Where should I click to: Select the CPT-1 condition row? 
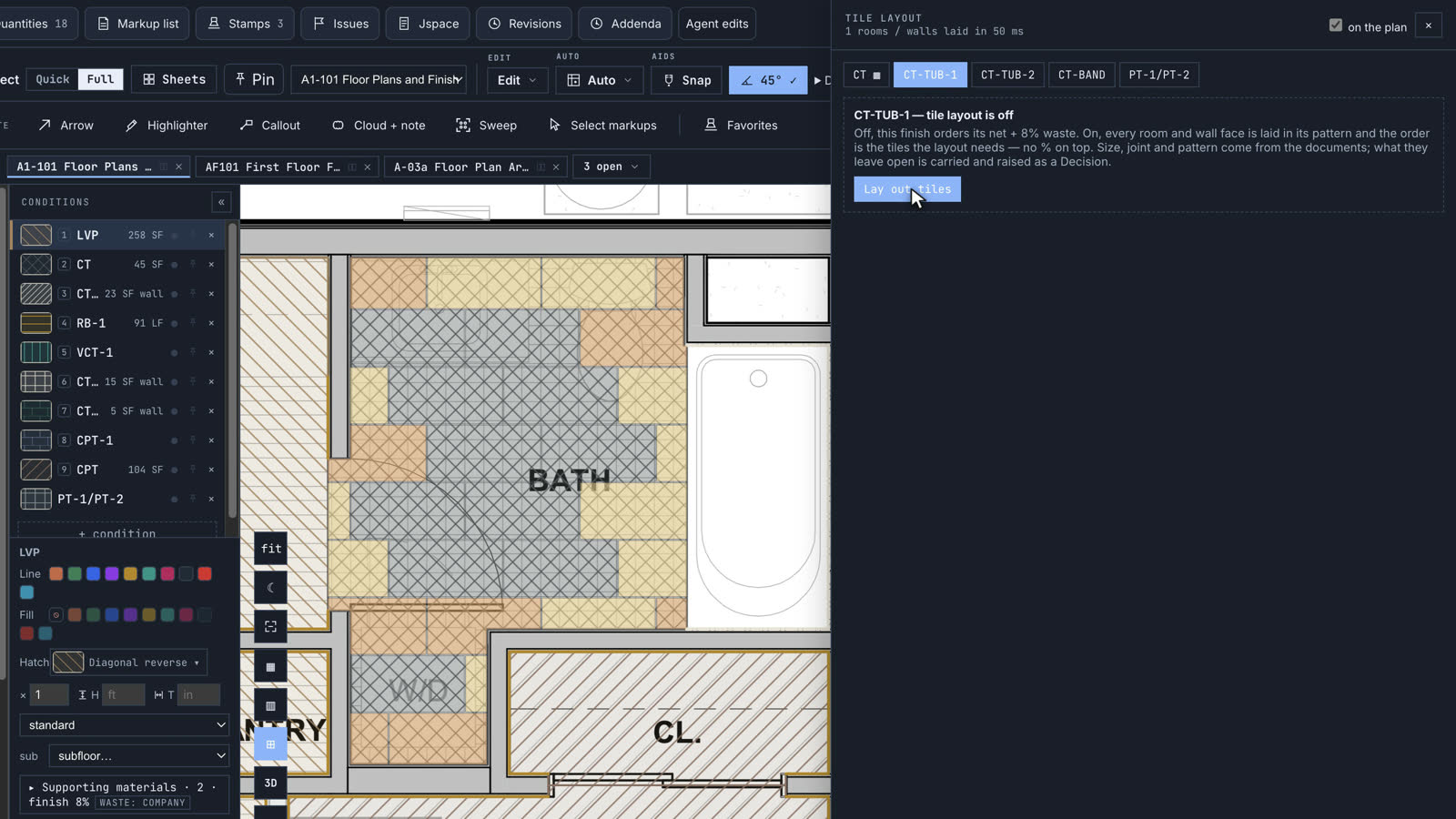(118, 440)
